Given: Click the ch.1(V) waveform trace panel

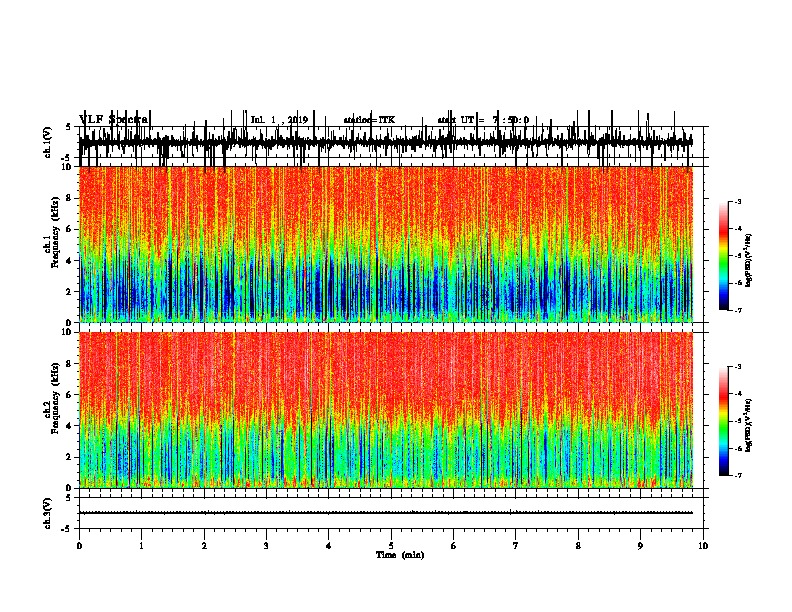Looking at the screenshot, I should coord(391,142).
